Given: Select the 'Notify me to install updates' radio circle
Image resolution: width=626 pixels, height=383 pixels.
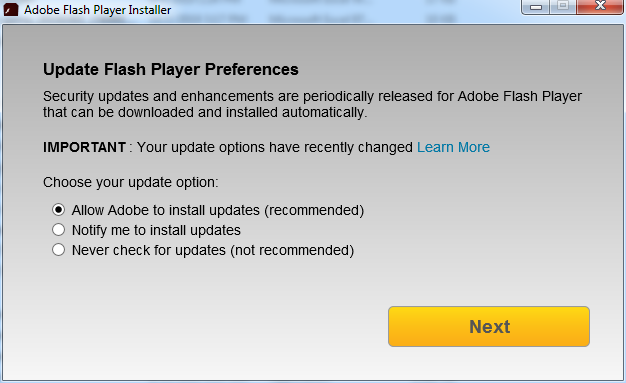Looking at the screenshot, I should pos(58,230).
